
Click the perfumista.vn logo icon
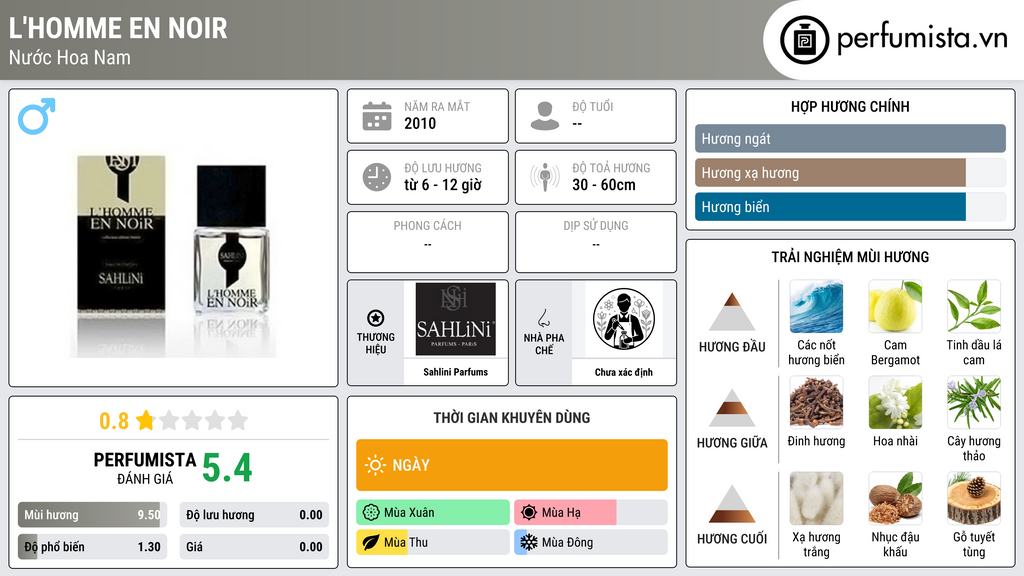point(804,40)
